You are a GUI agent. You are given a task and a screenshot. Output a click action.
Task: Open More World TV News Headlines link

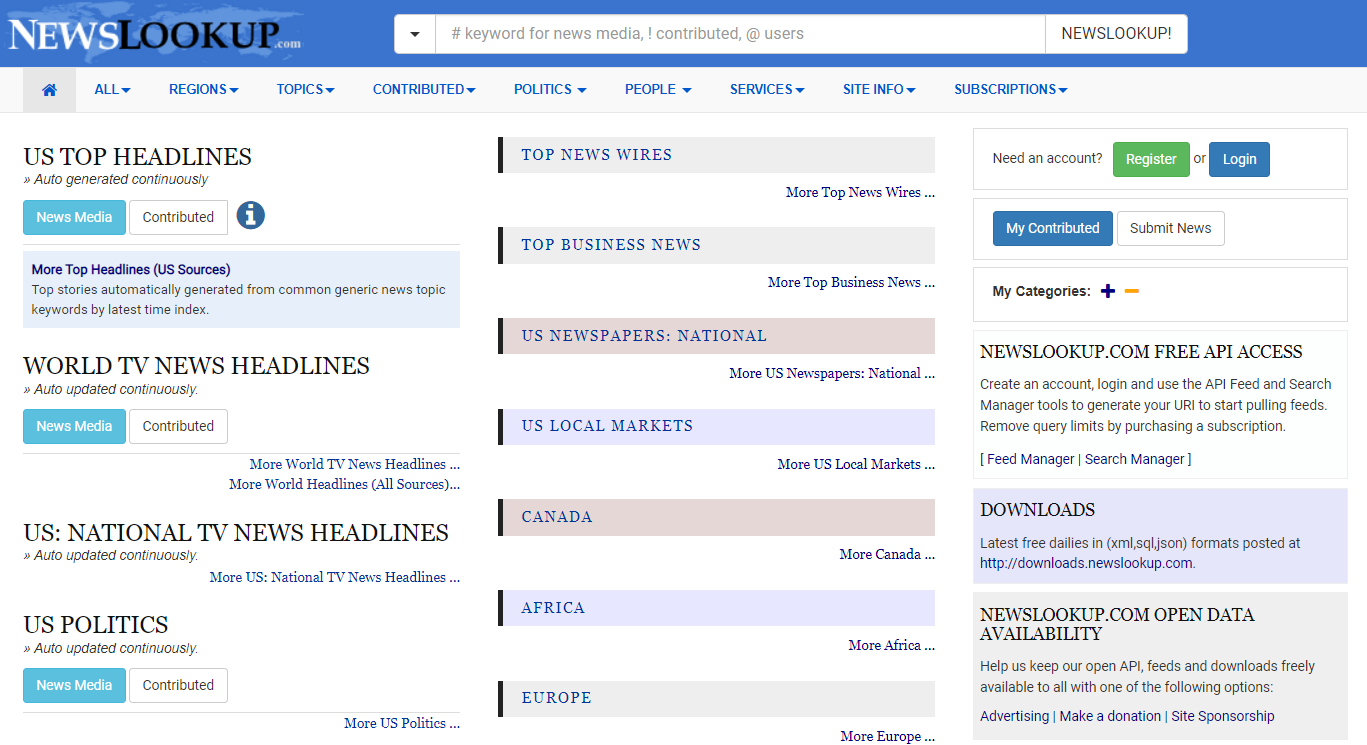(x=354, y=464)
